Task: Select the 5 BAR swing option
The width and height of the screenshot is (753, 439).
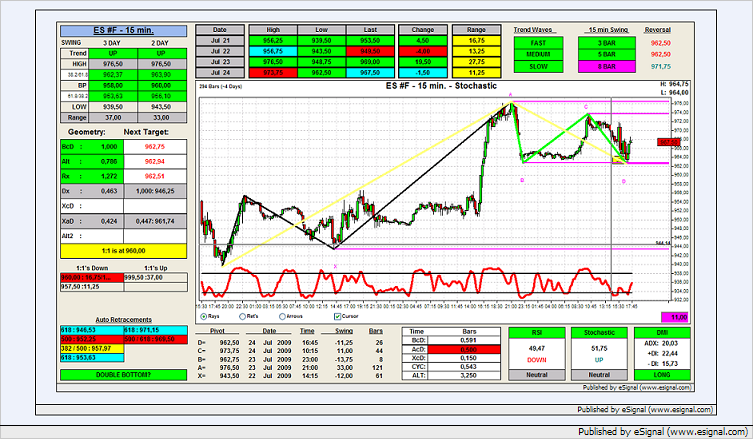Action: 606,54
